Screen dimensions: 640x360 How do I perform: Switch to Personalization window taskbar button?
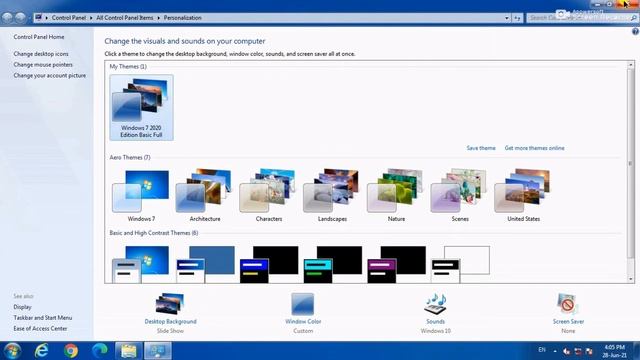(x=158, y=351)
